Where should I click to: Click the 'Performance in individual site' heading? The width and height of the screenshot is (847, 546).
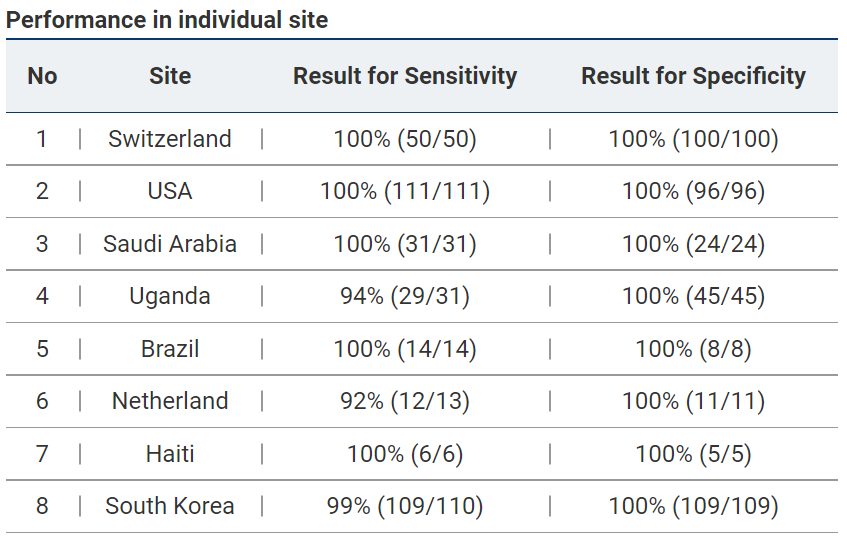coord(168,19)
